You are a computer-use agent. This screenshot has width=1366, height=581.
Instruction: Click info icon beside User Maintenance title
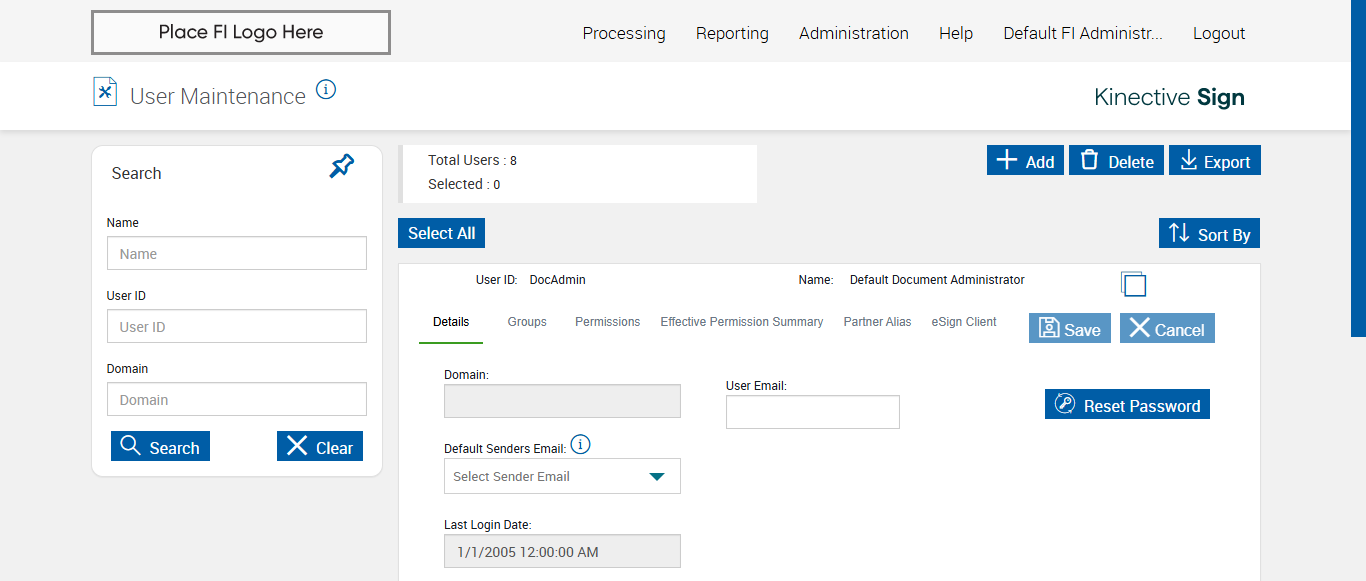[326, 90]
